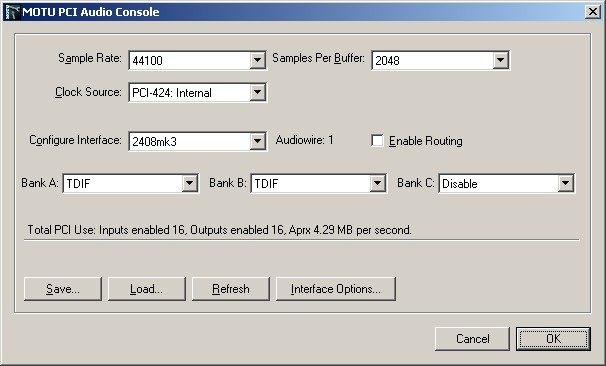This screenshot has width=606, height=366.
Task: Click the Audiowire: 1 text
Action: (x=305, y=140)
